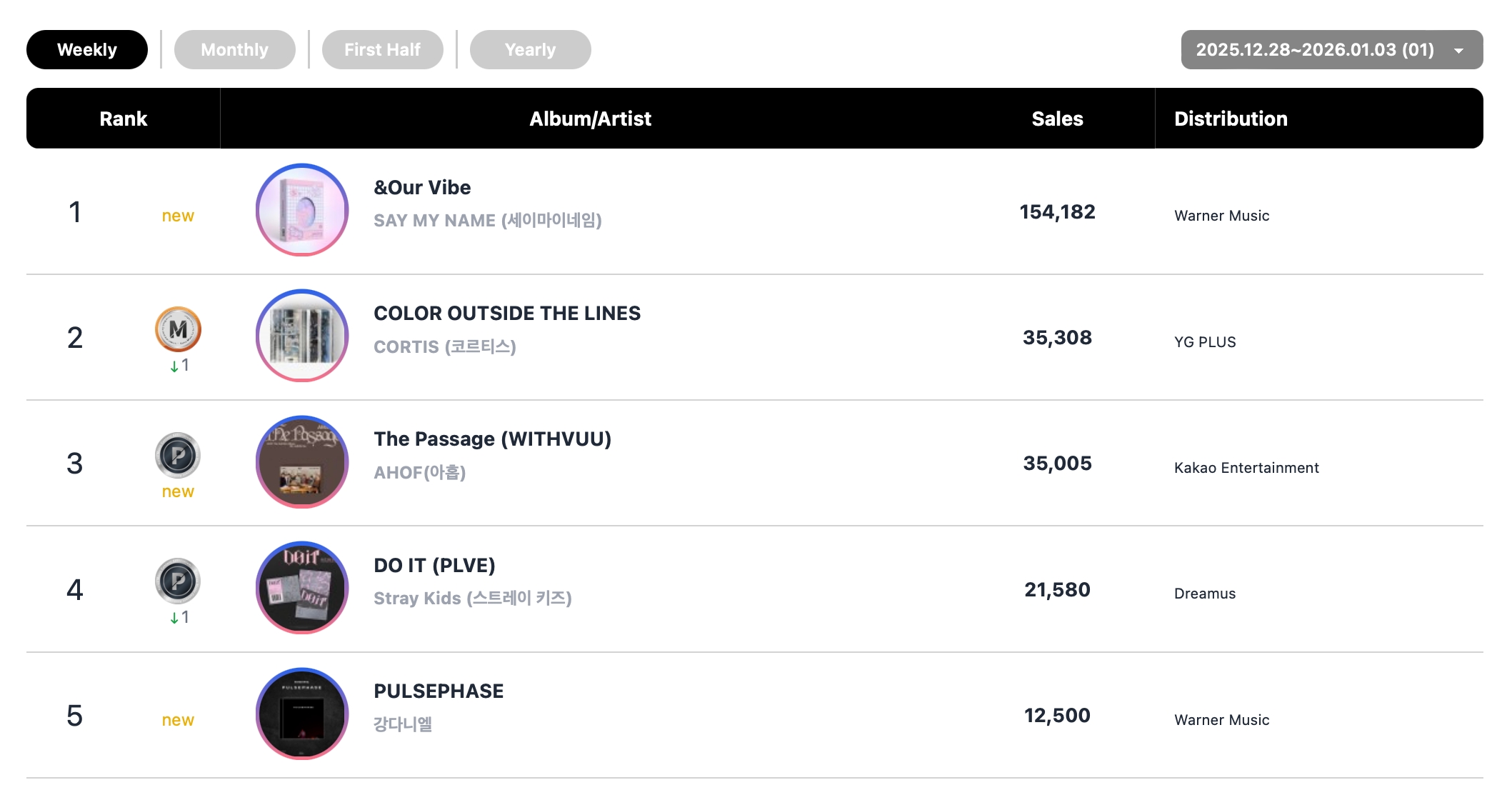Click the dropdown arrow beside the date

coord(1458,51)
